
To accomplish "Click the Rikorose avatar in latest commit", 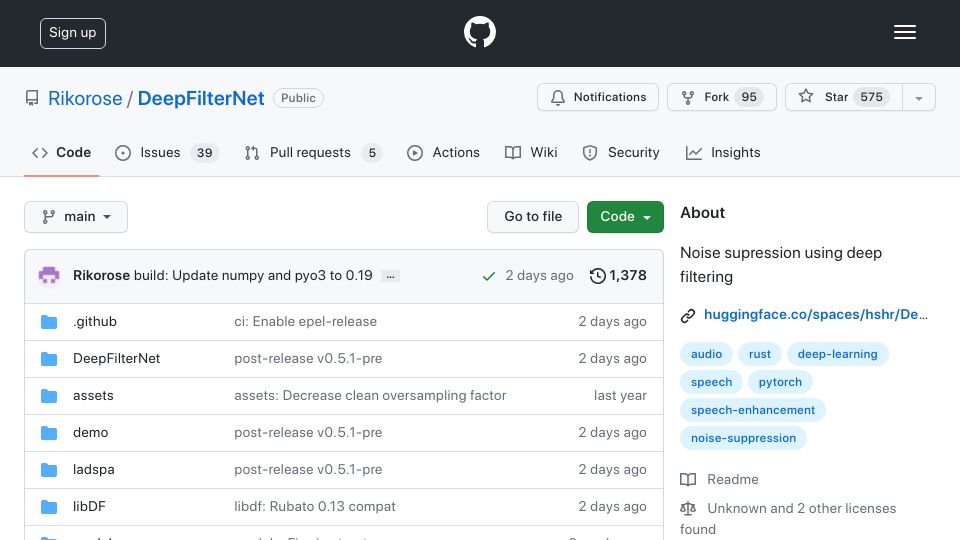I will pos(49,276).
